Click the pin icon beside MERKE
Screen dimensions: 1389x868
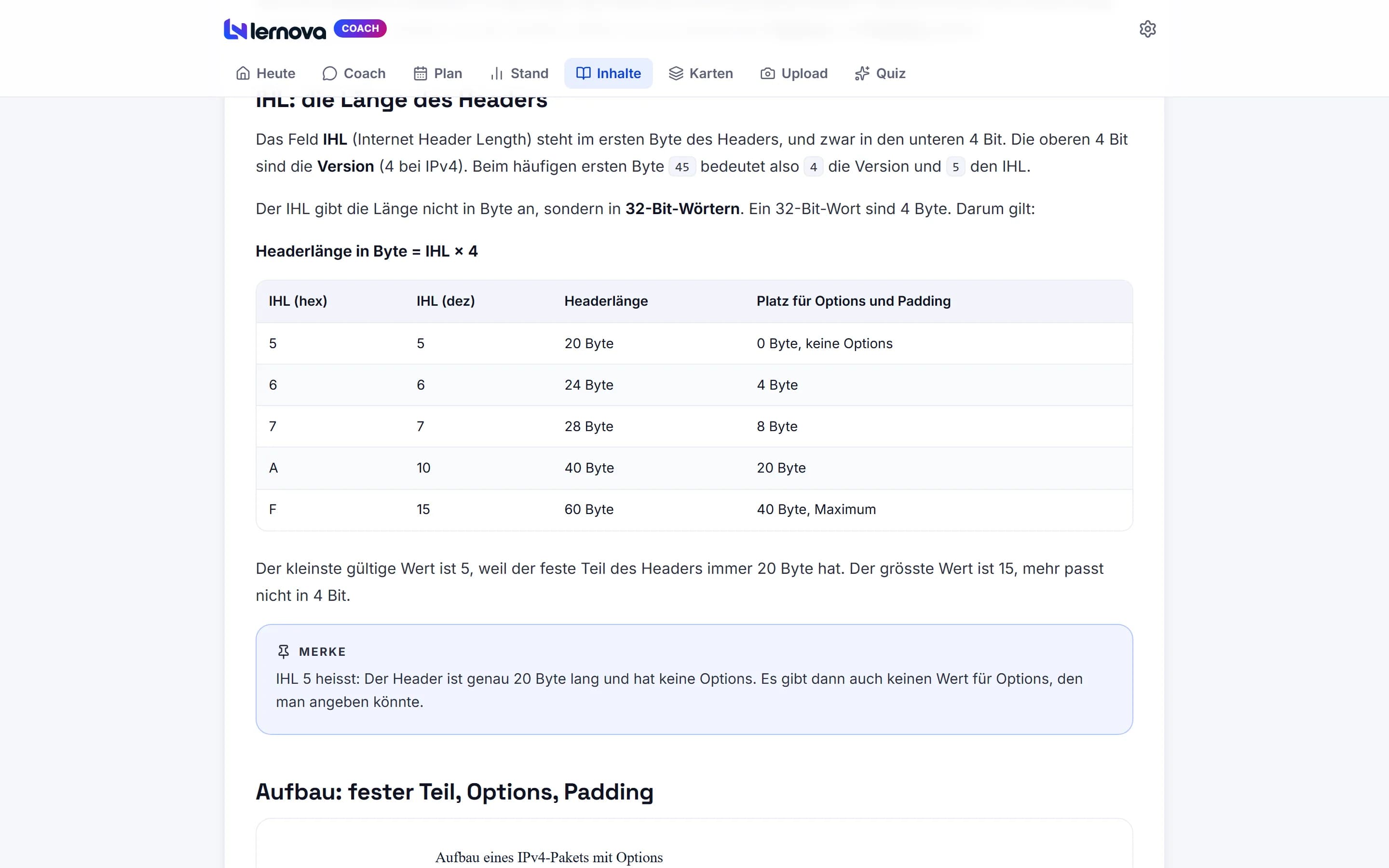pyautogui.click(x=283, y=651)
